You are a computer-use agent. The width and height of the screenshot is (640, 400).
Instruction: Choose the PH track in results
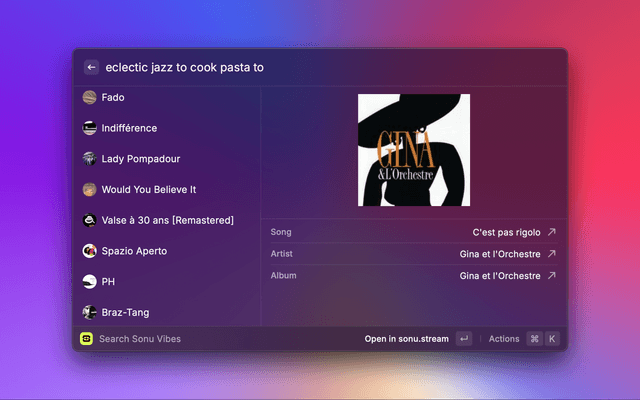[x=108, y=282]
